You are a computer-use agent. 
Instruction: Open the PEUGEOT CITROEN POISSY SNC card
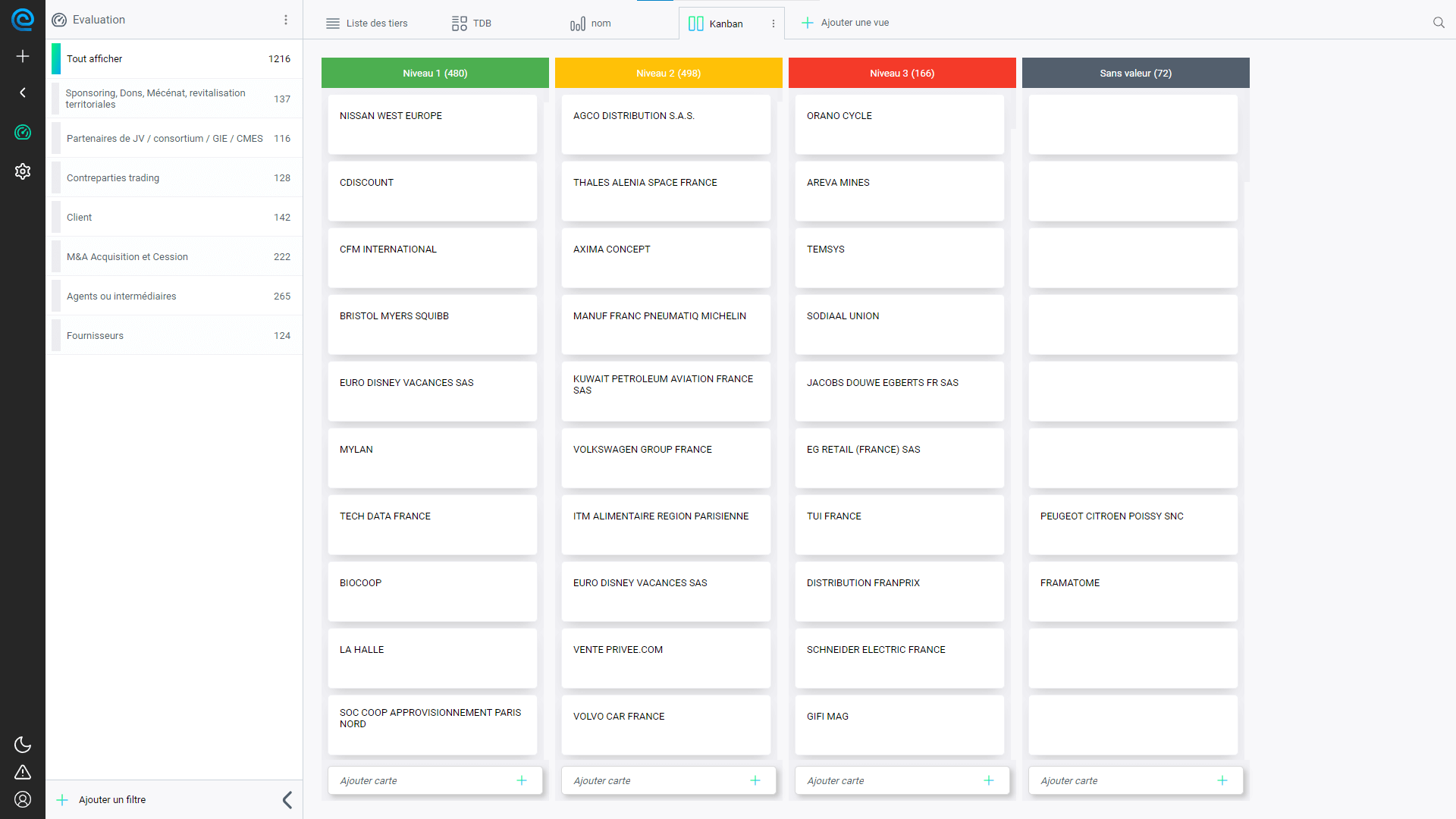pos(1133,525)
